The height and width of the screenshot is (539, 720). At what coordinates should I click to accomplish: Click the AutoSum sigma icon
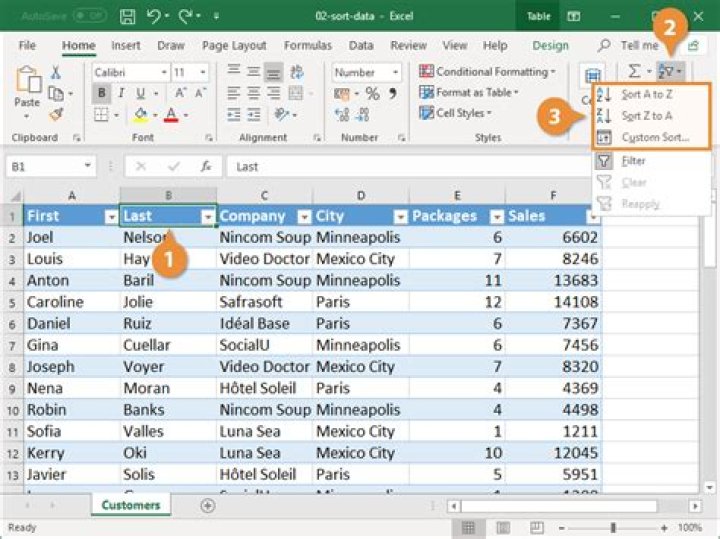coord(634,71)
